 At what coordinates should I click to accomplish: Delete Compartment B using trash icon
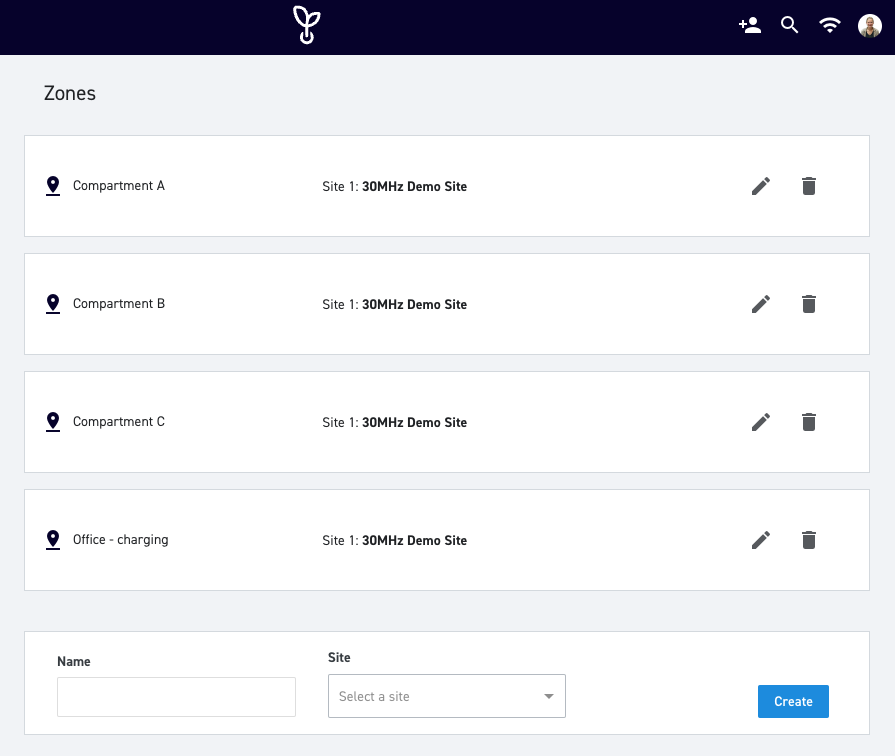(809, 304)
